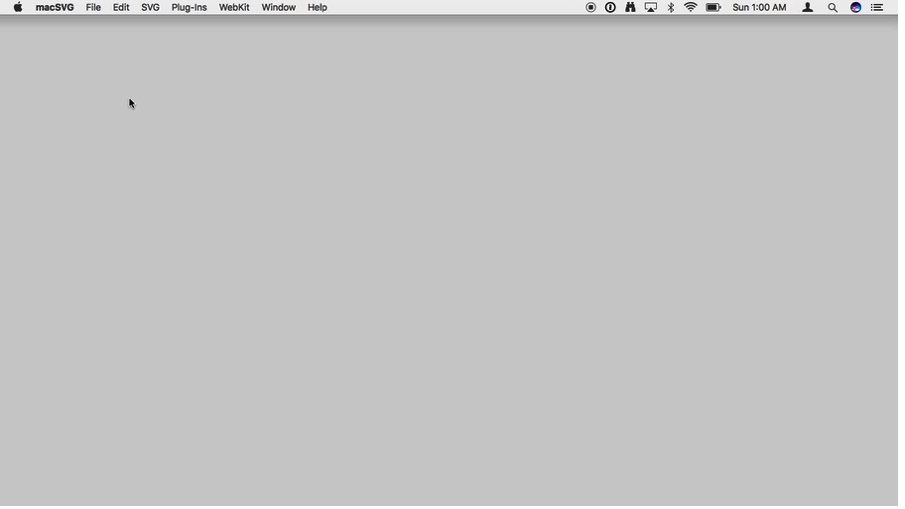Open the Apple menu
The image size is (905, 509).
click(x=18, y=7)
